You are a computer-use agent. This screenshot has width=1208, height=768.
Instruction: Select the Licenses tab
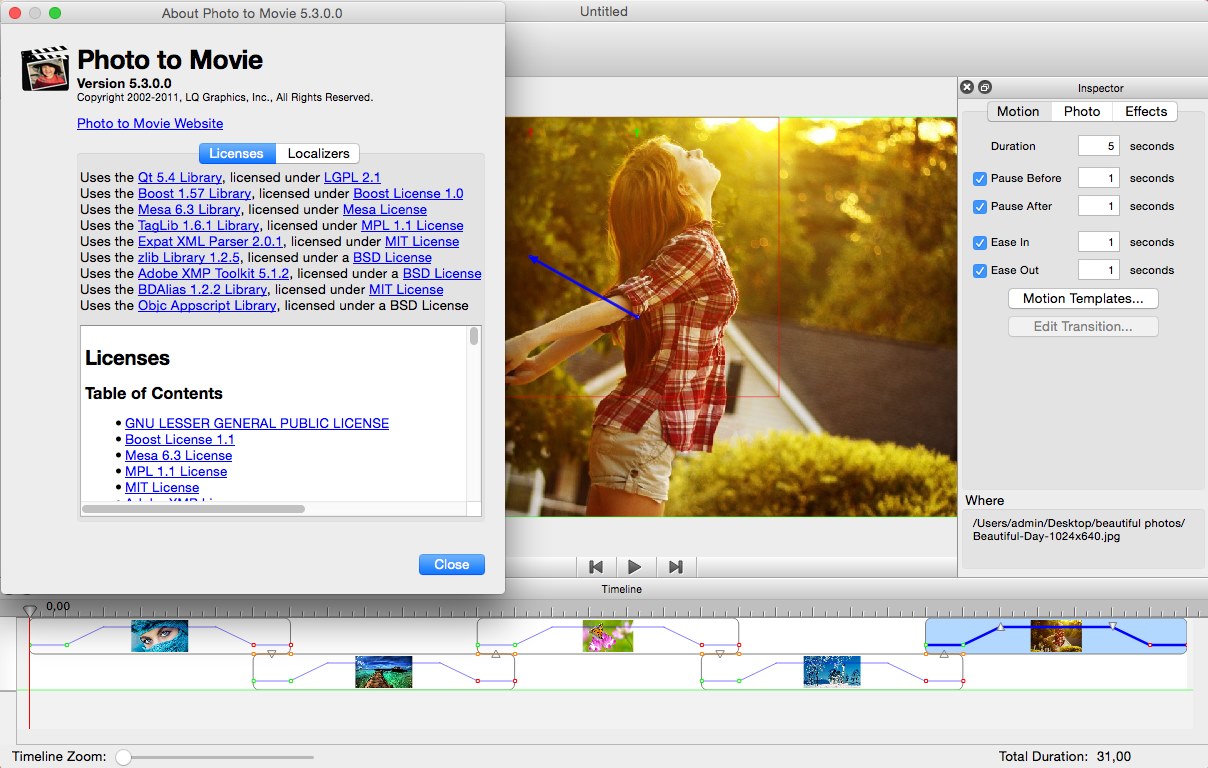click(x=236, y=153)
